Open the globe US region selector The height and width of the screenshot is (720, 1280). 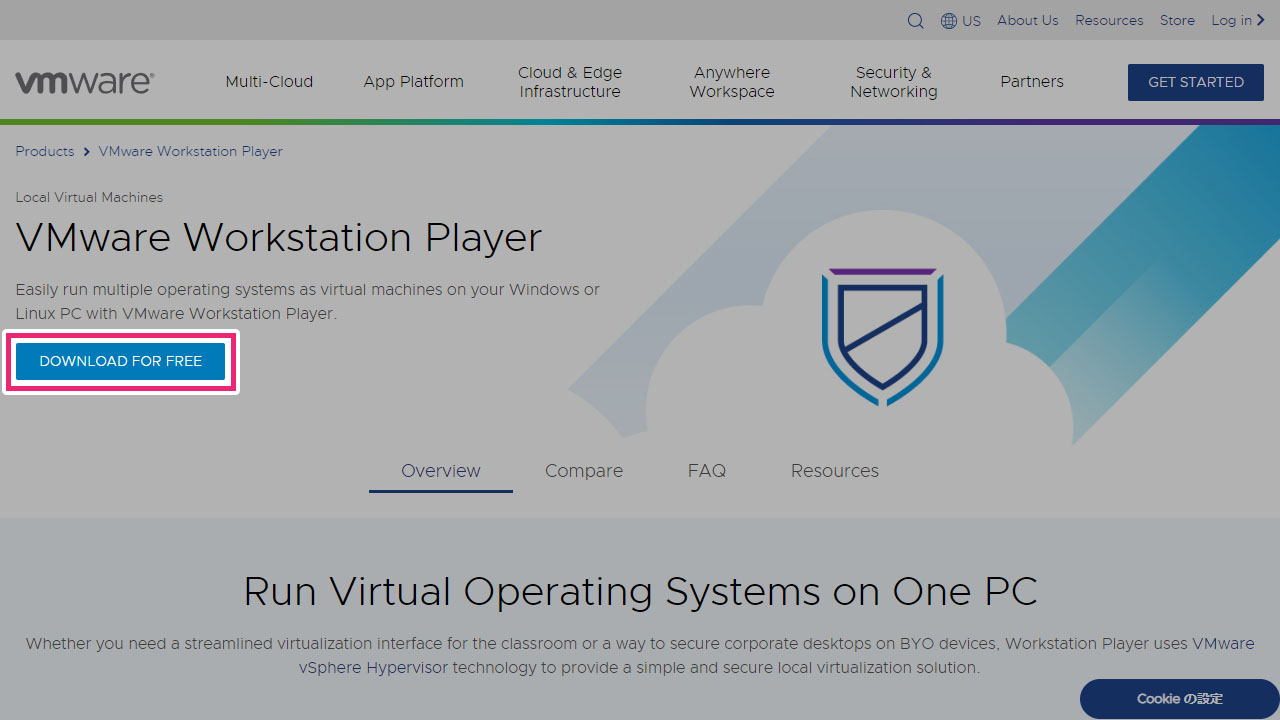coord(960,21)
